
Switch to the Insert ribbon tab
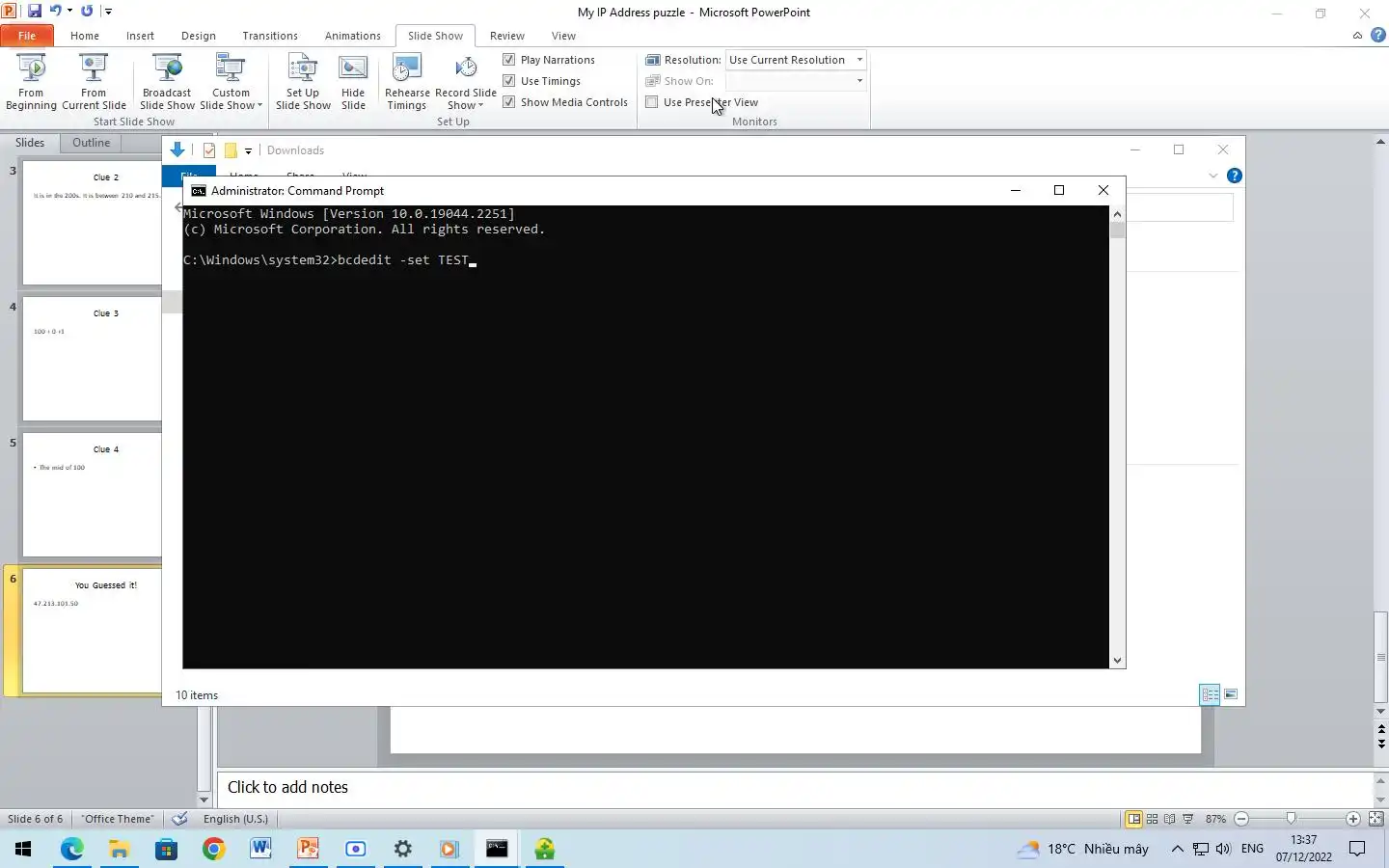pyautogui.click(x=140, y=36)
